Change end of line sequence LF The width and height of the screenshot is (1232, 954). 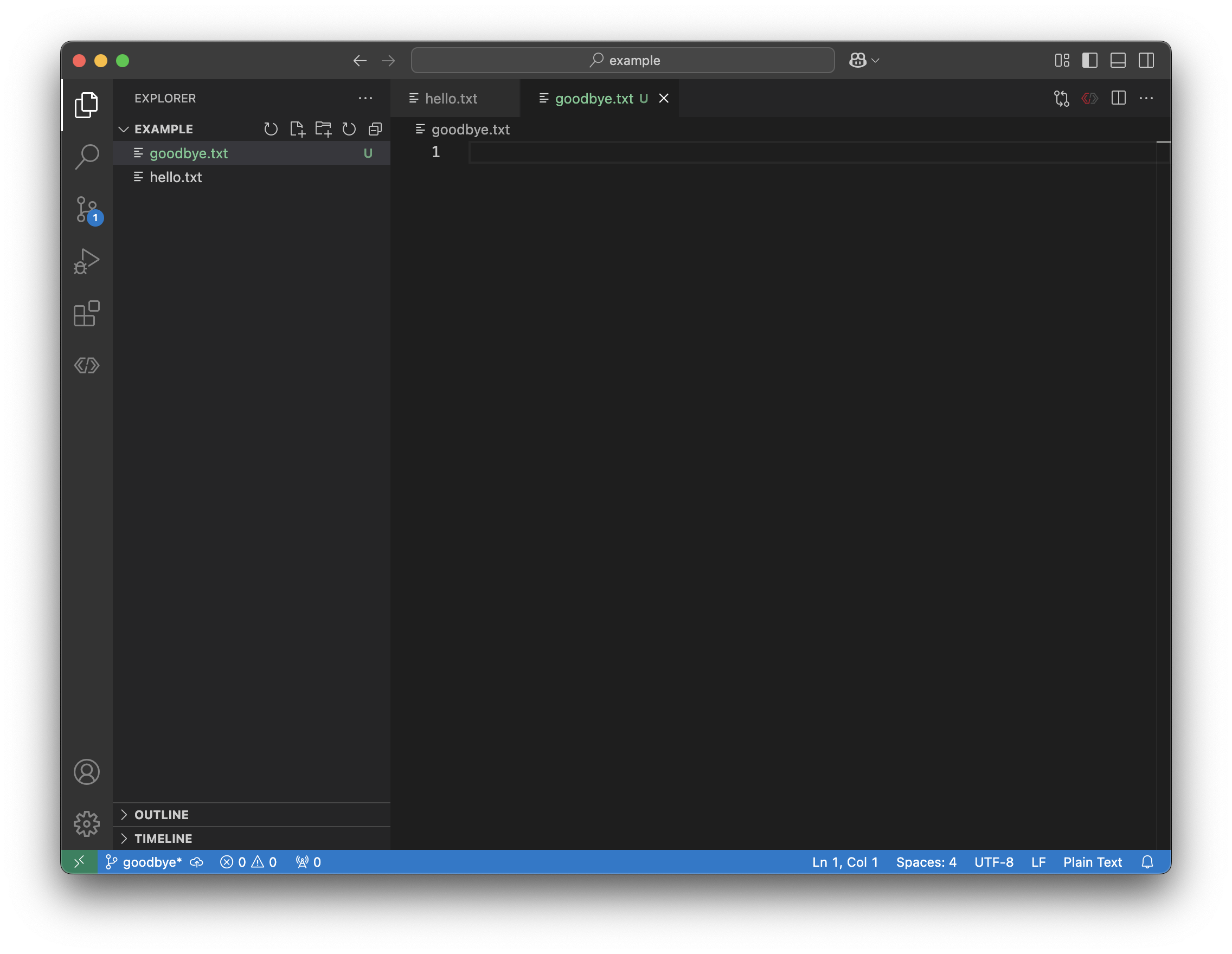(1038, 862)
